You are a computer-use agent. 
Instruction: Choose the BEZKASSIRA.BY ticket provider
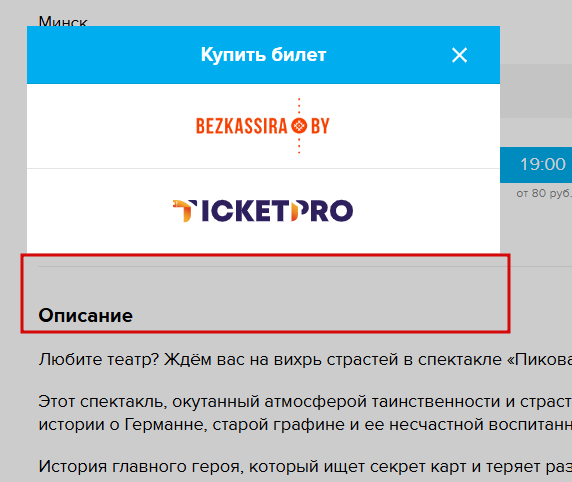click(x=263, y=126)
